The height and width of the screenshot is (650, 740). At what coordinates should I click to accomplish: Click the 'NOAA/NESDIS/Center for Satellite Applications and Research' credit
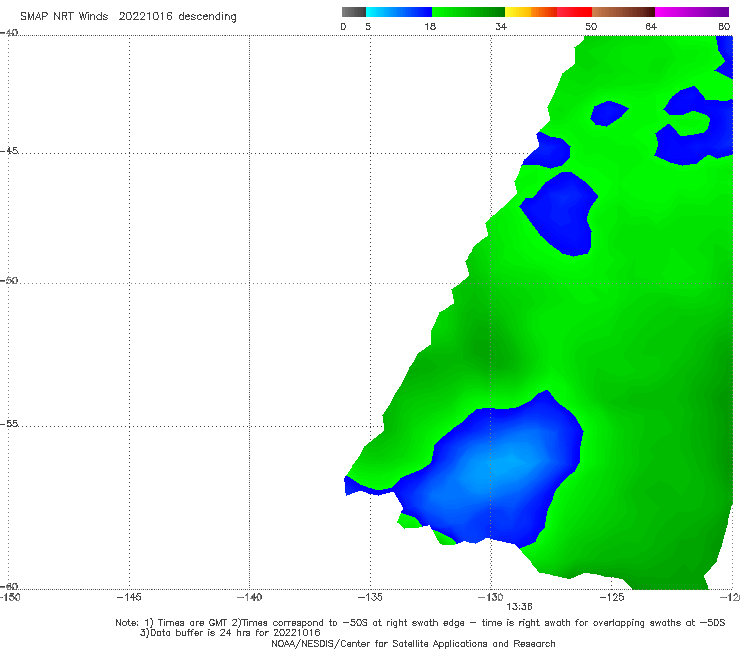point(413,643)
